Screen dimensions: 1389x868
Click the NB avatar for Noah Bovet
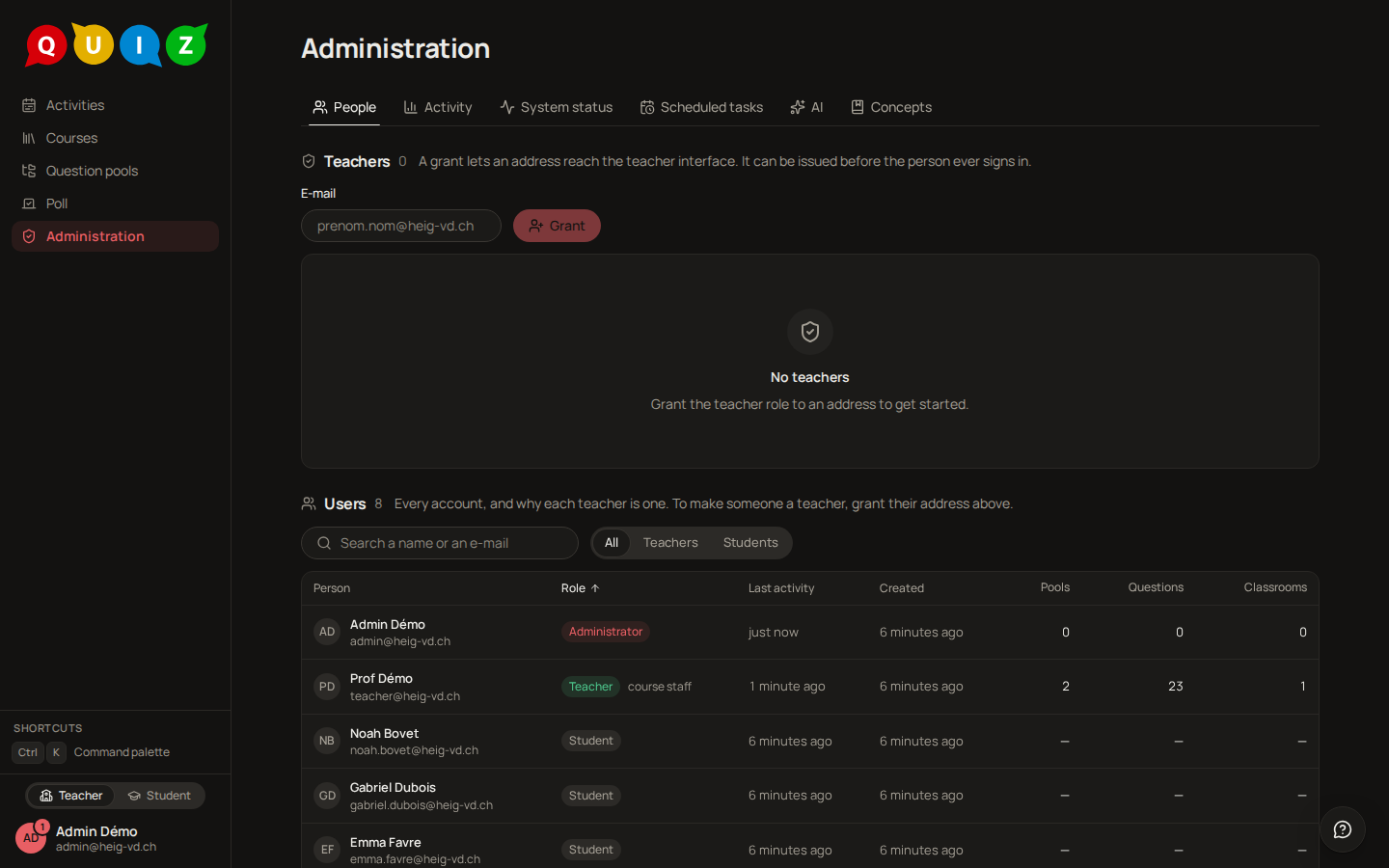[327, 741]
